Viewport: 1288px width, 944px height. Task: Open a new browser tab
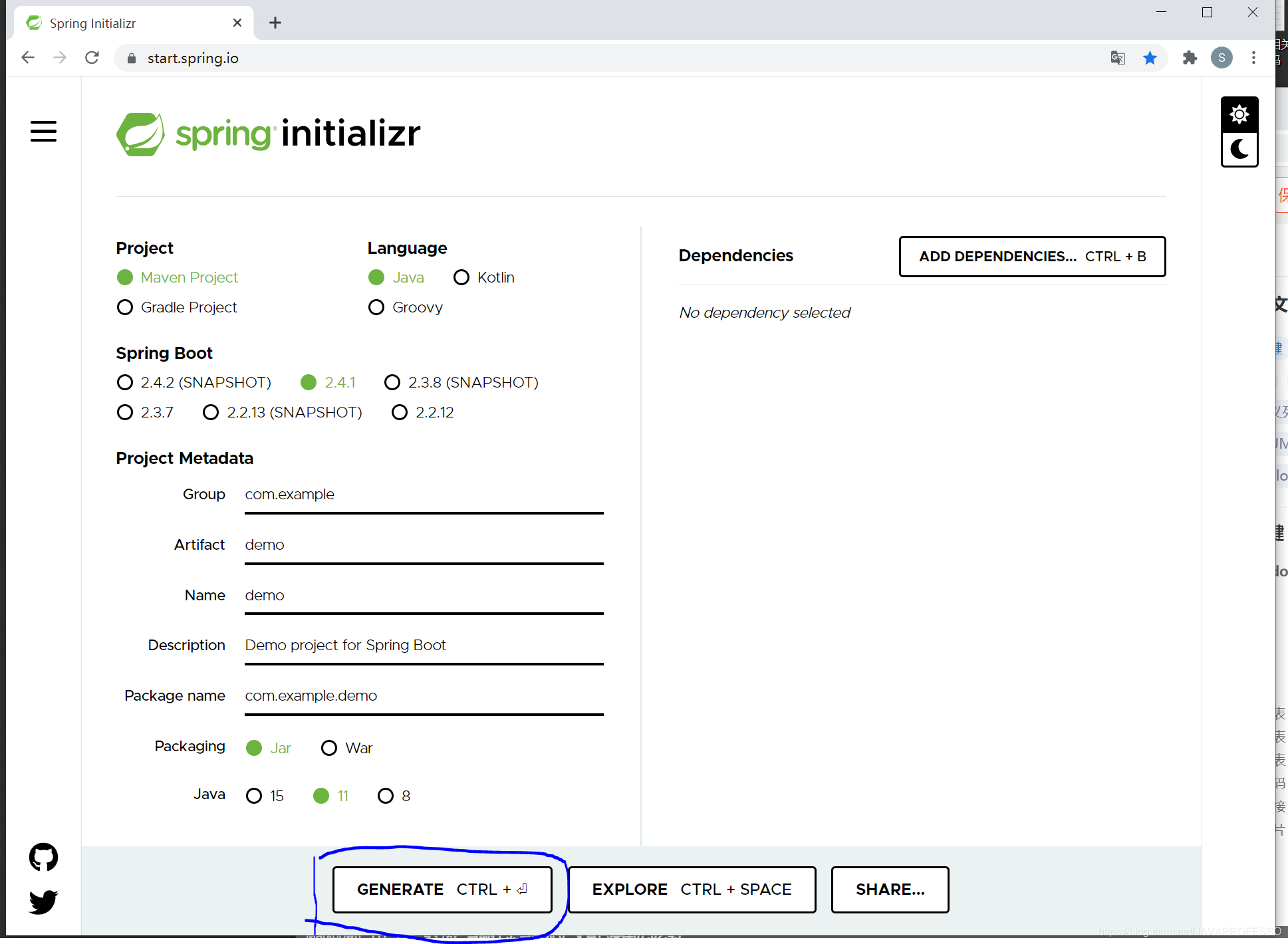[275, 23]
